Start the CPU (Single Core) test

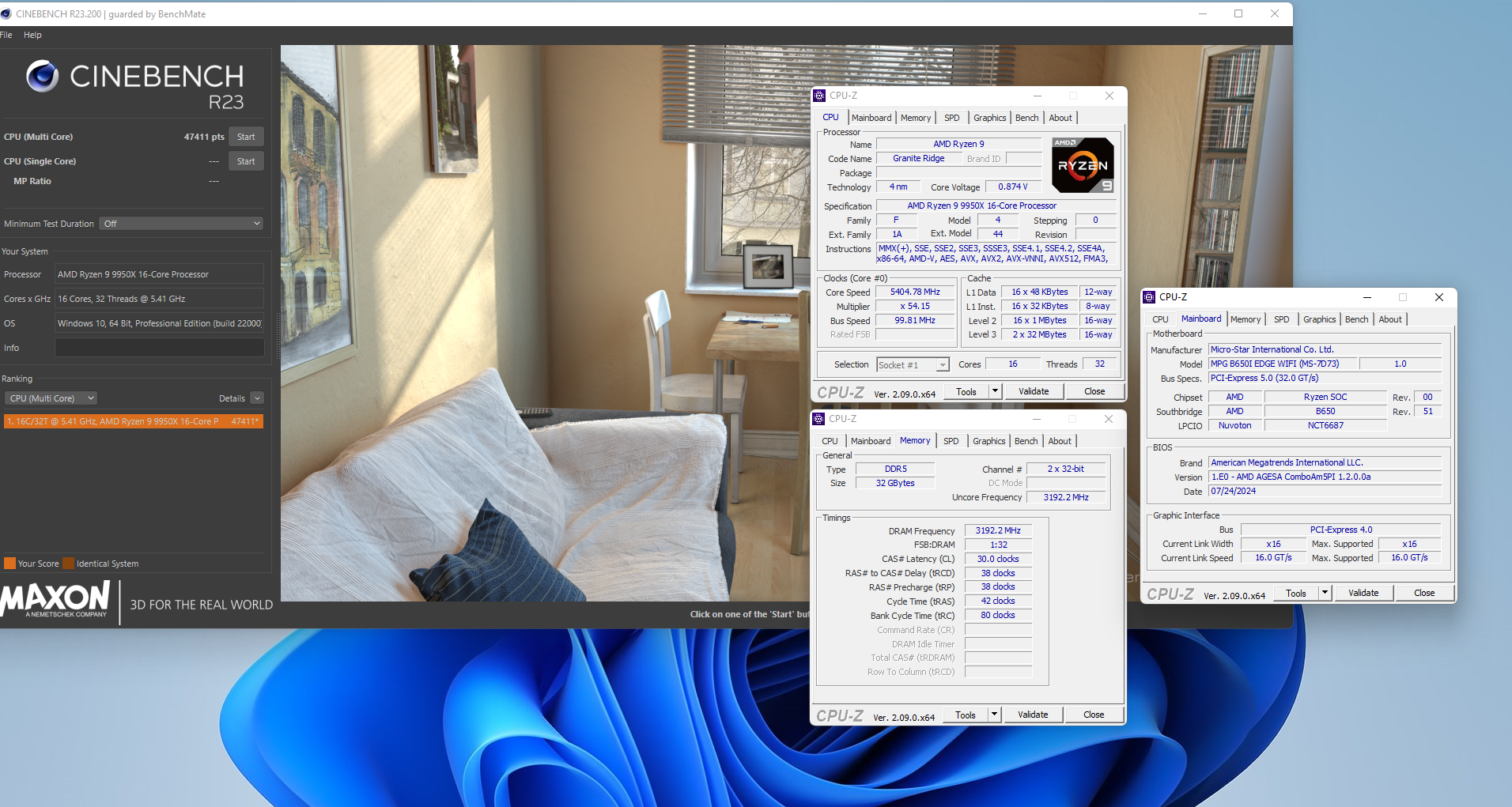pos(246,161)
